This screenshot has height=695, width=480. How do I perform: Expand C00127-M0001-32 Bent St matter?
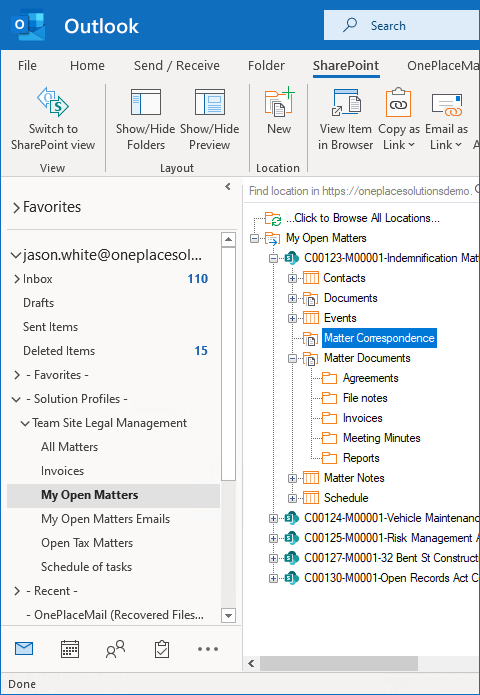pos(273,558)
